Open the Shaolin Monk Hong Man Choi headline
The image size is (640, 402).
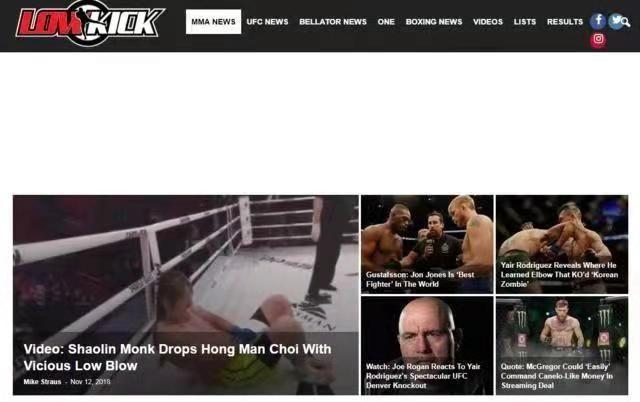pos(178,357)
